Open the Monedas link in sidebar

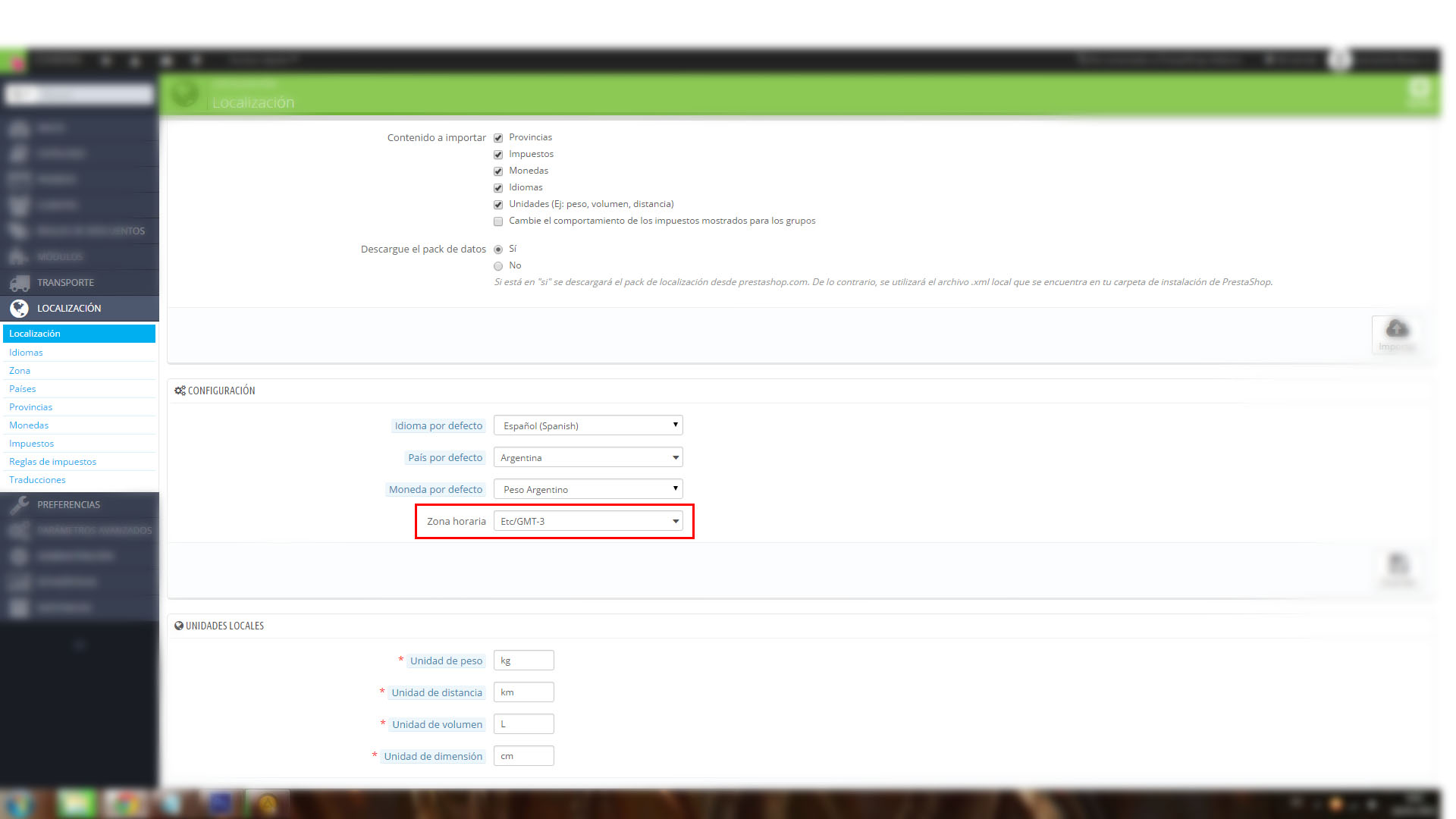click(x=29, y=425)
